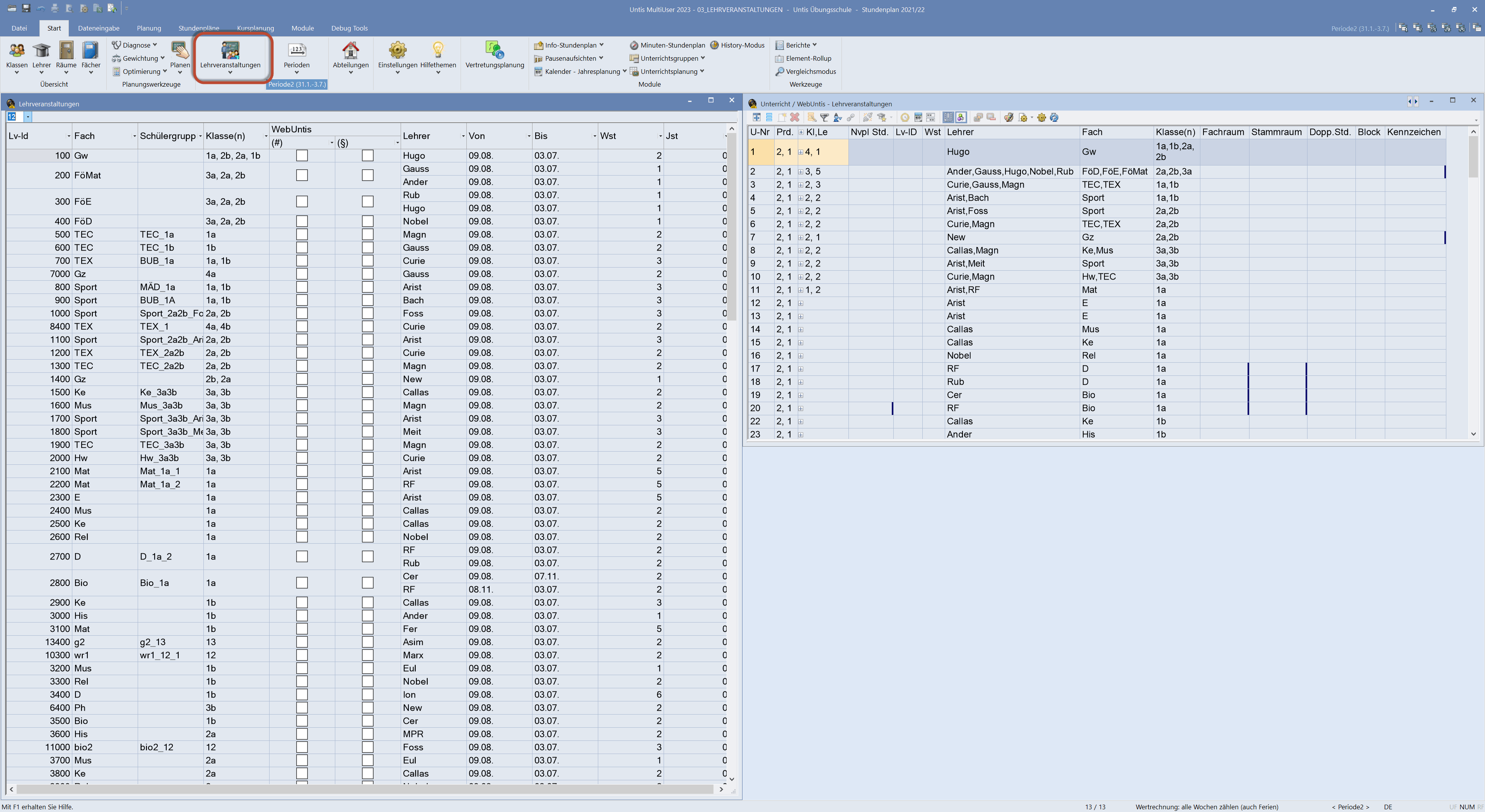The height and width of the screenshot is (812, 1485).
Task: Switch to the Dateneingabe tab
Action: pyautogui.click(x=99, y=28)
